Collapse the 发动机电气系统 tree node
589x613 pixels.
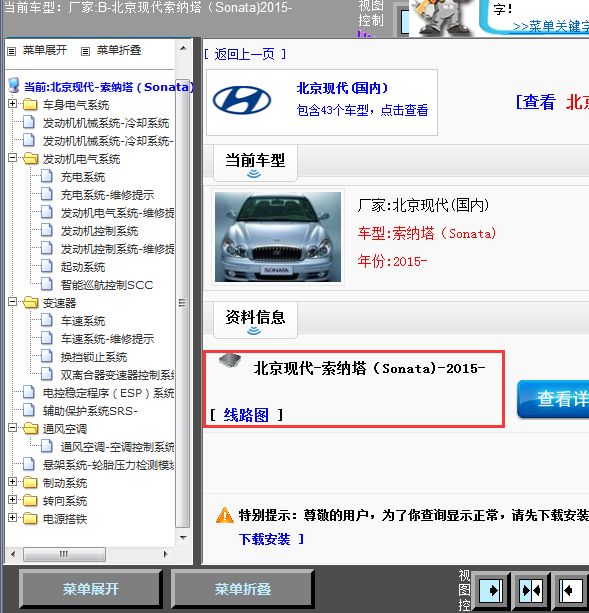click(x=13, y=158)
